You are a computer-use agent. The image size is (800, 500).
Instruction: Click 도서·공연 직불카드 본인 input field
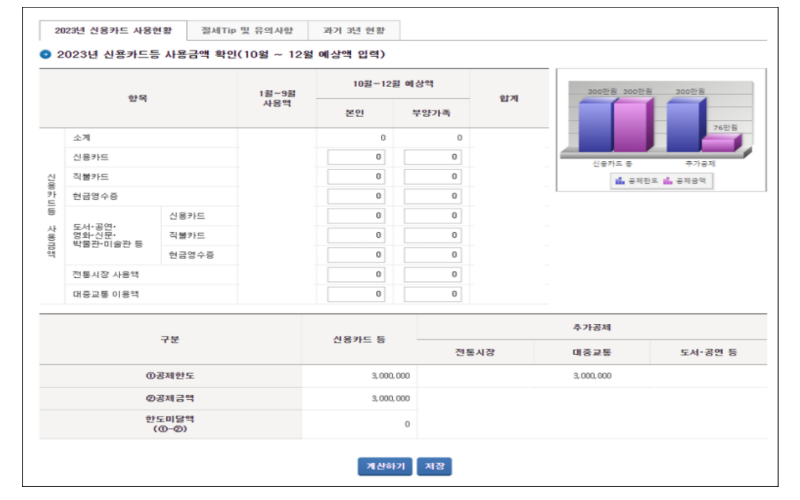pos(356,235)
